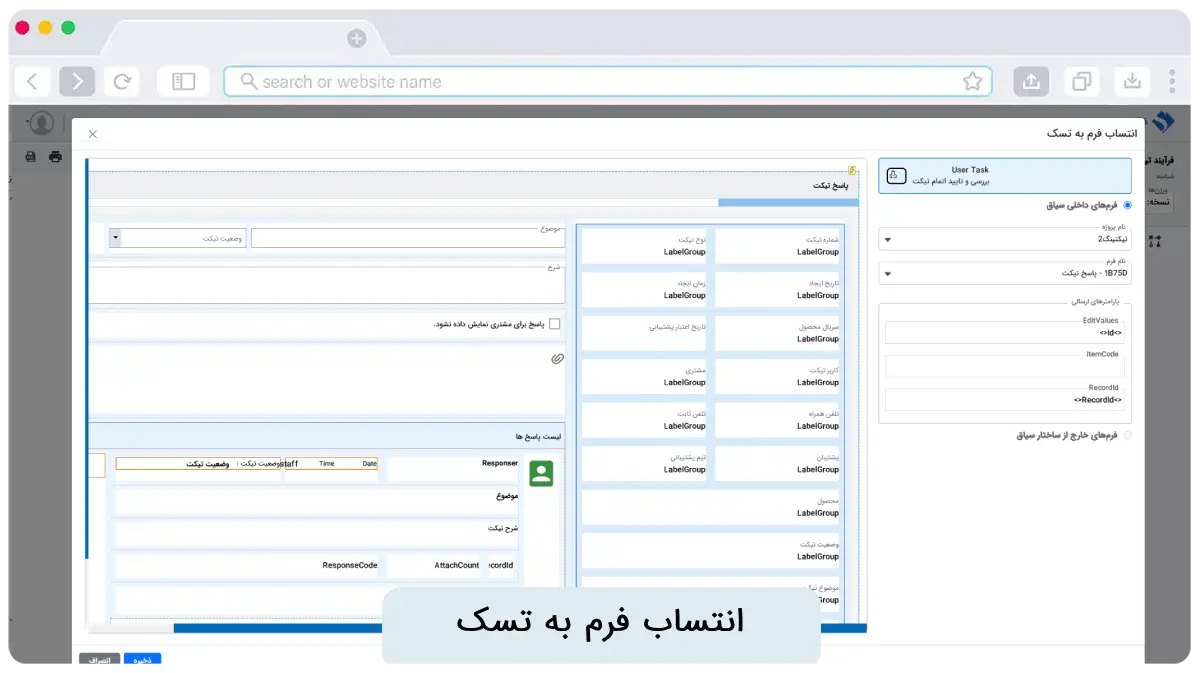The width and height of the screenshot is (1200, 673).
Task: Click the small yellow marker icon atop form preview
Action: click(x=851, y=170)
